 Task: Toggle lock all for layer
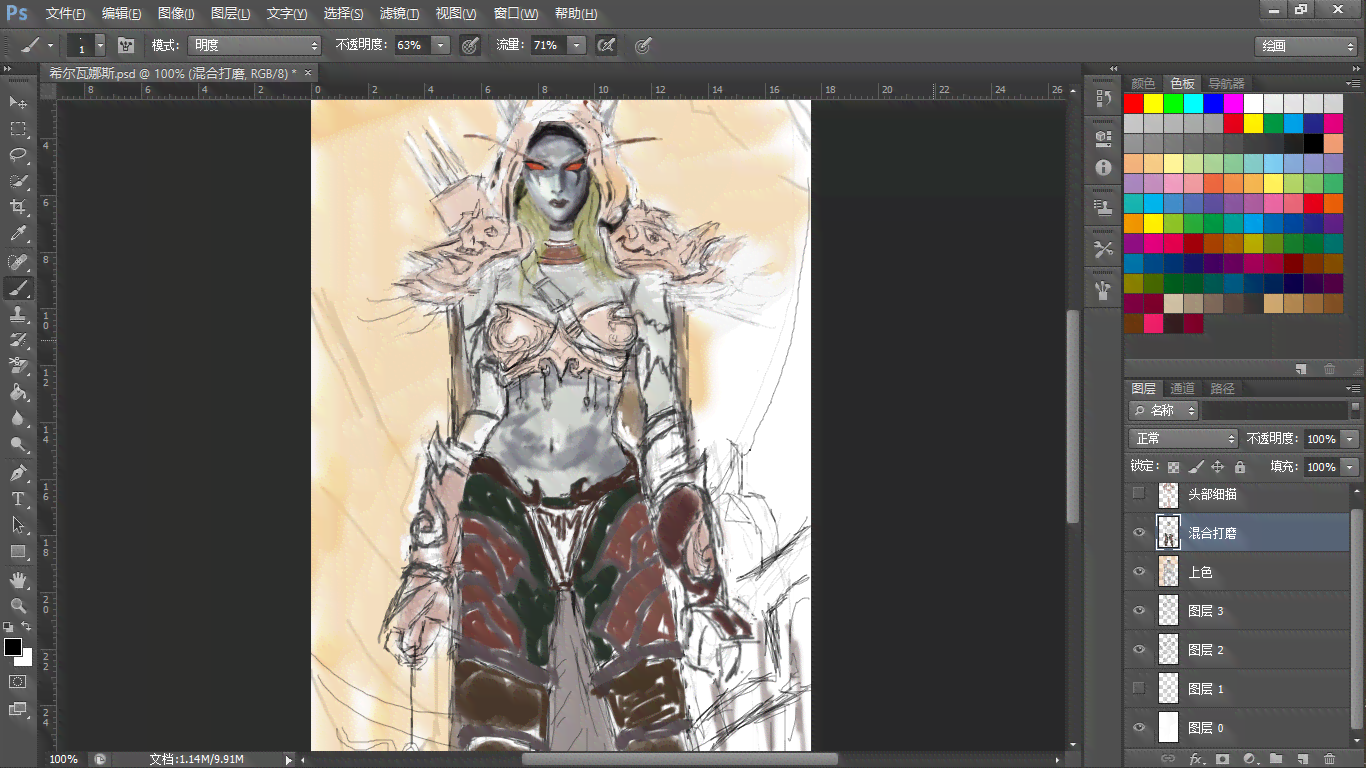(x=1240, y=467)
